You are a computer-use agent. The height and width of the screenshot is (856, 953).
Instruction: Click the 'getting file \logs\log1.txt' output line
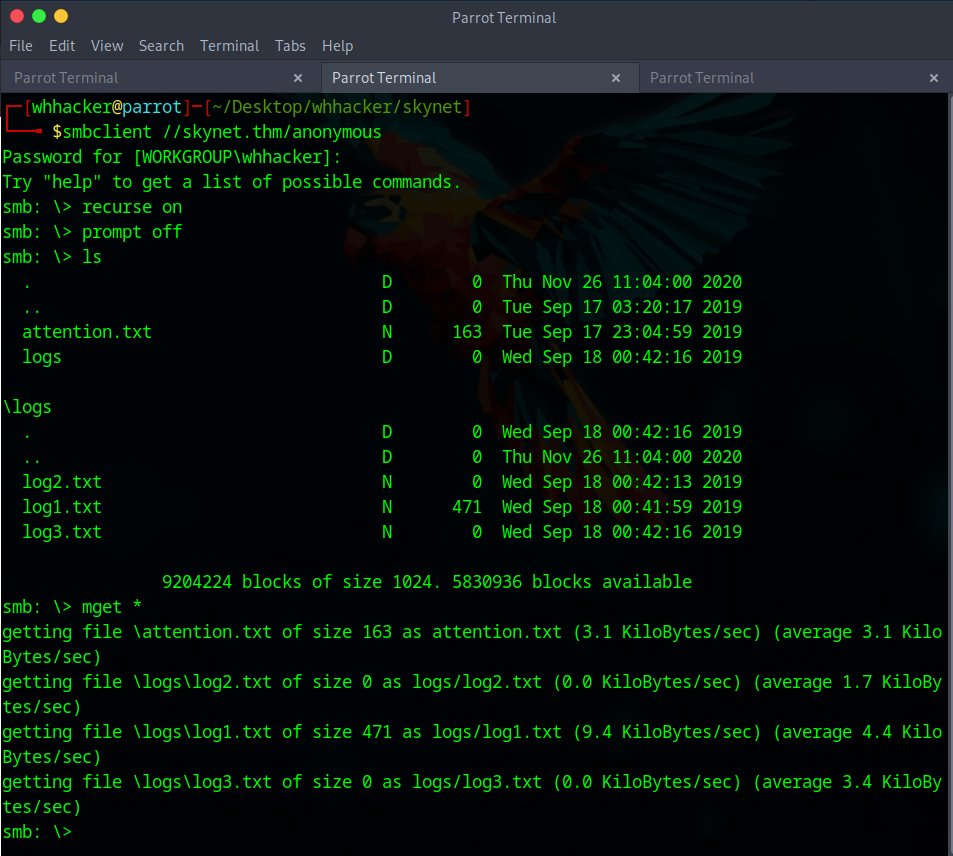(x=472, y=744)
